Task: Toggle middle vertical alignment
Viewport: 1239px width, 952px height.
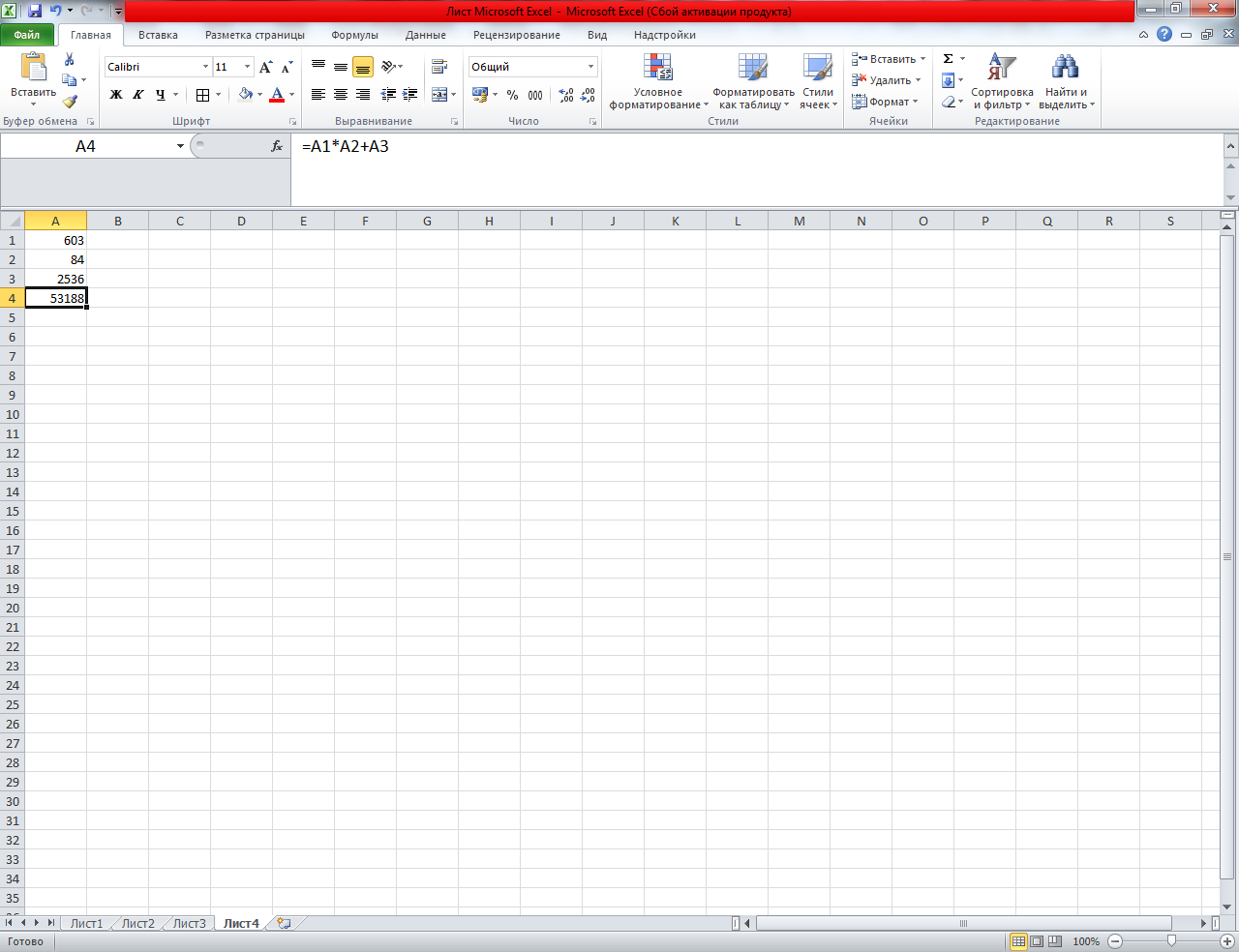Action: (x=341, y=67)
